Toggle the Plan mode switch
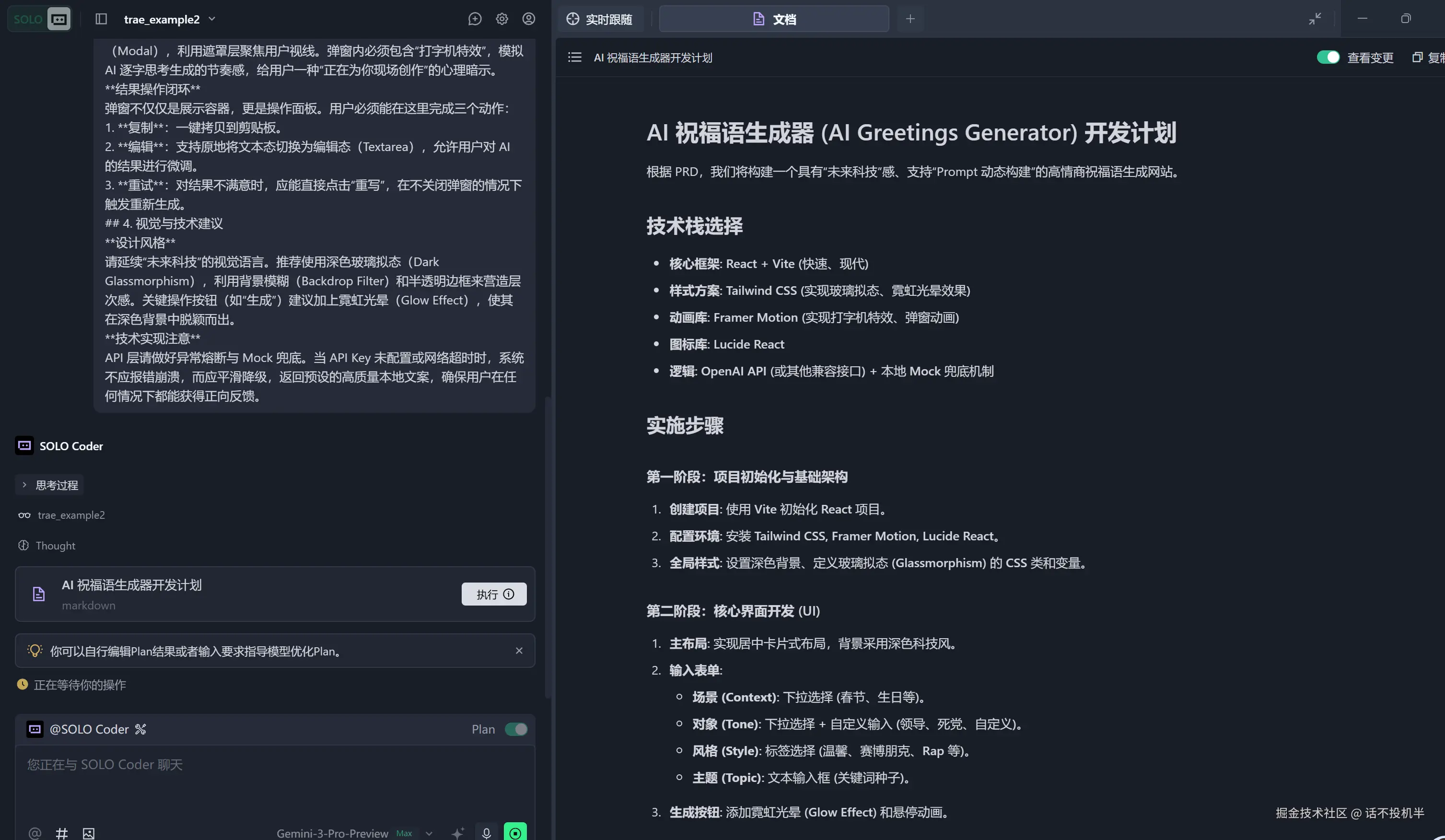1445x840 pixels. point(515,729)
